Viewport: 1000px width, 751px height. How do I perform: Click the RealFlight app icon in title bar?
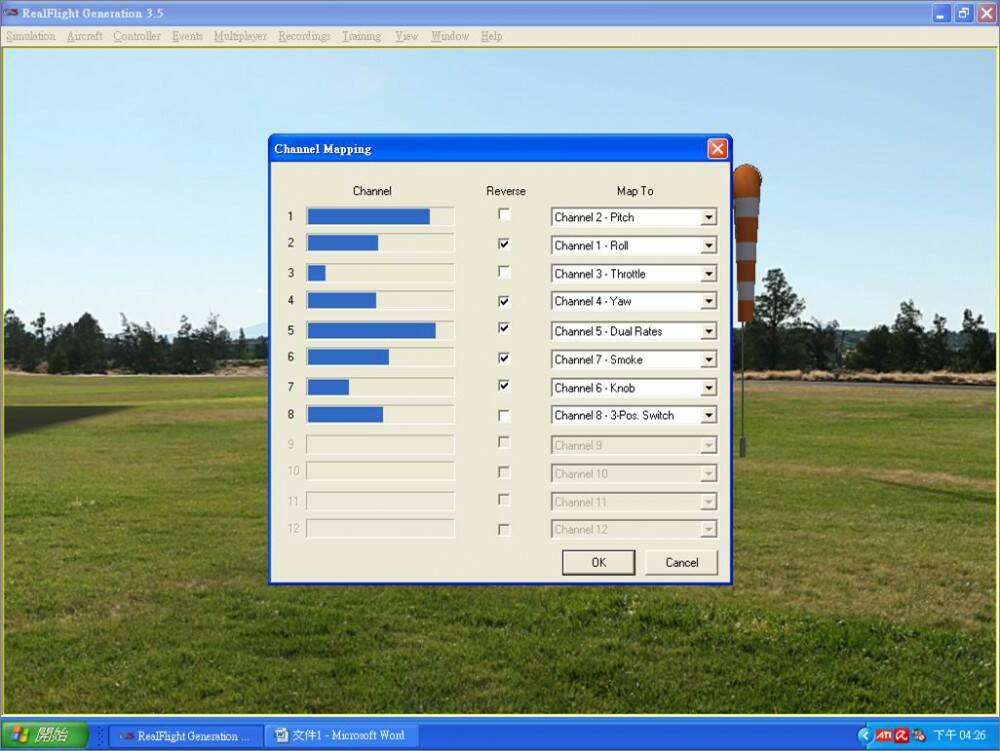click(x=11, y=13)
